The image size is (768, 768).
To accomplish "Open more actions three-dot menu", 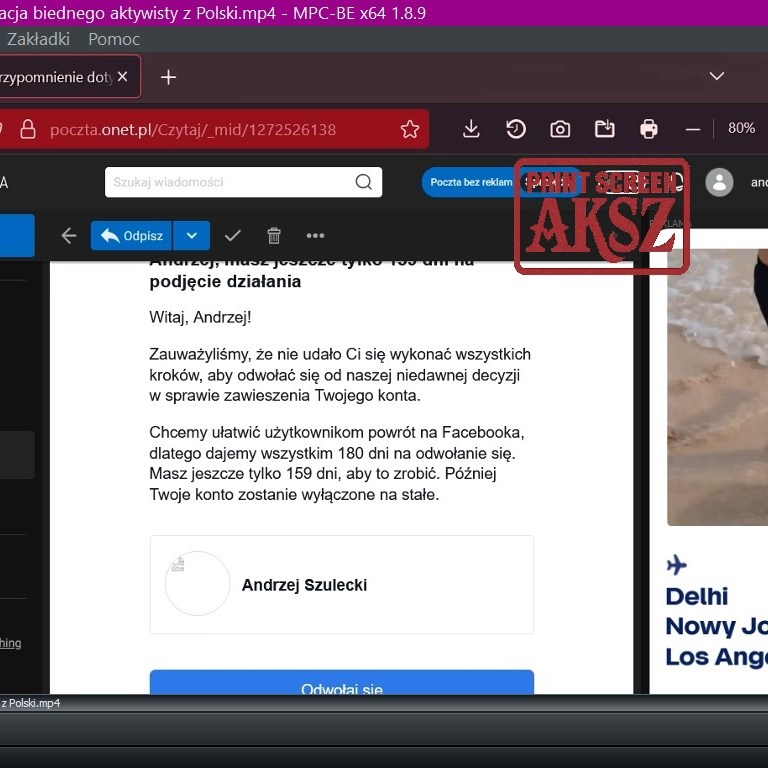I will [316, 236].
